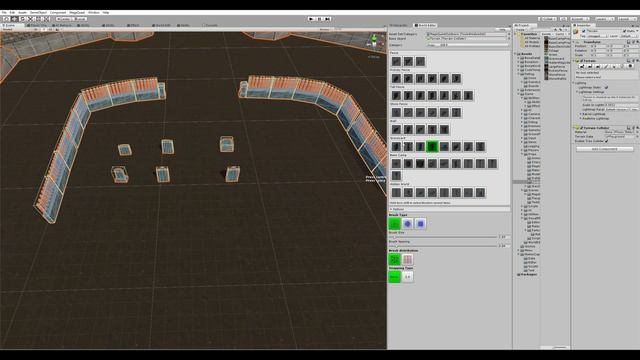640x360 pixels.
Task: Select last prefab in the Graveyard row
Action: pos(480,147)
